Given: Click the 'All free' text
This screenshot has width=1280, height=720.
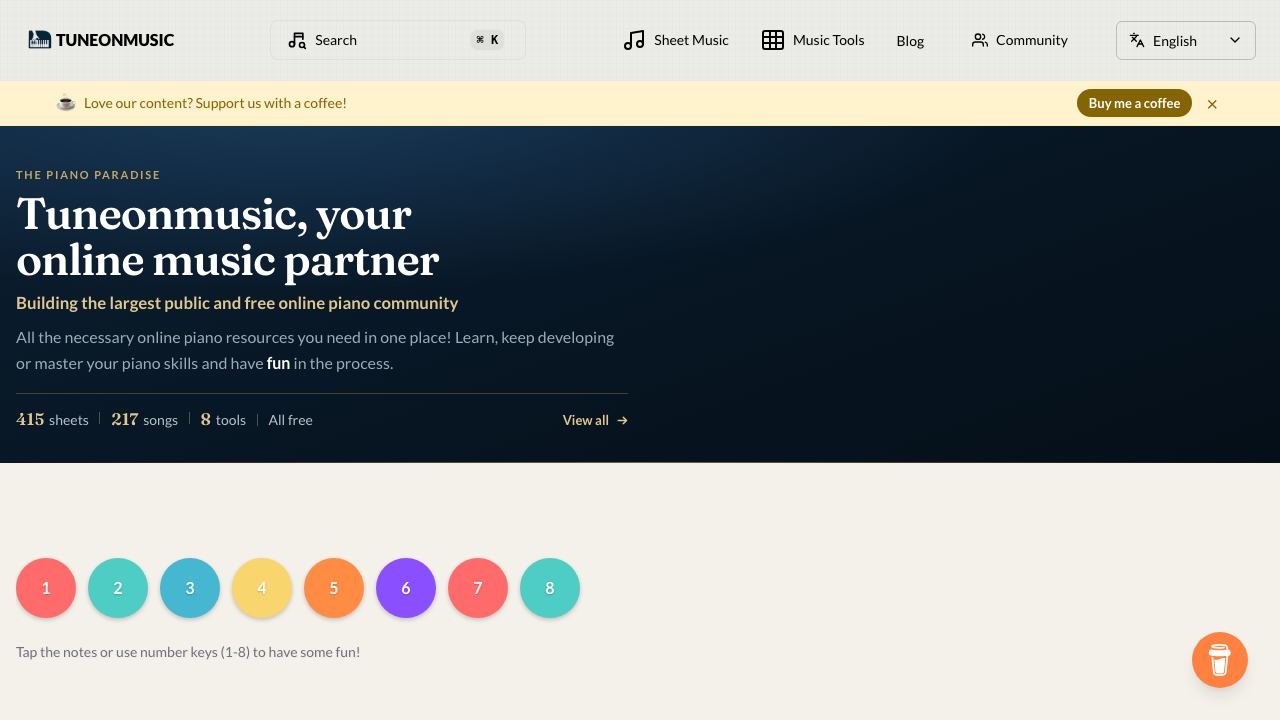Looking at the screenshot, I should point(290,420).
